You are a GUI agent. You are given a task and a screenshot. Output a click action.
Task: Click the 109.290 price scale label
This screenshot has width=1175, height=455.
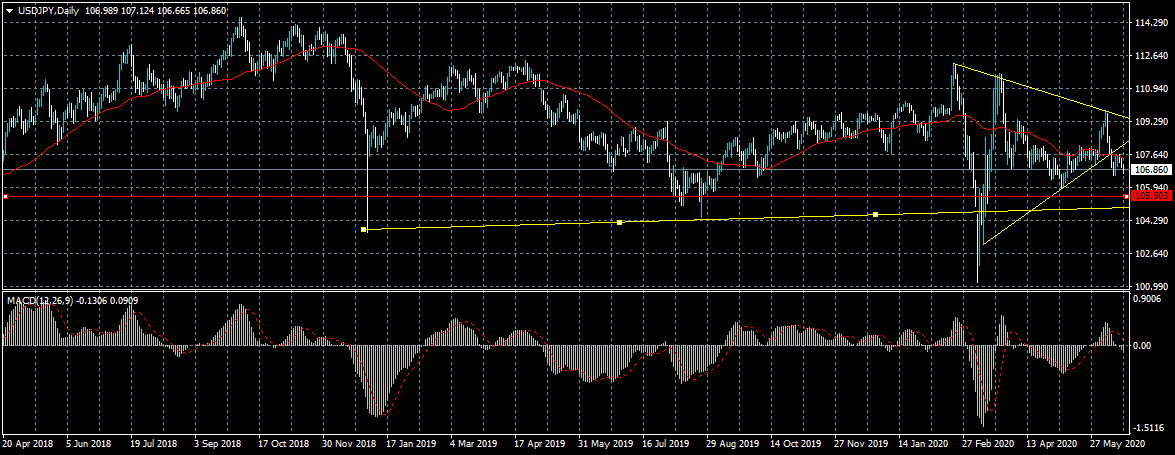tap(1153, 121)
